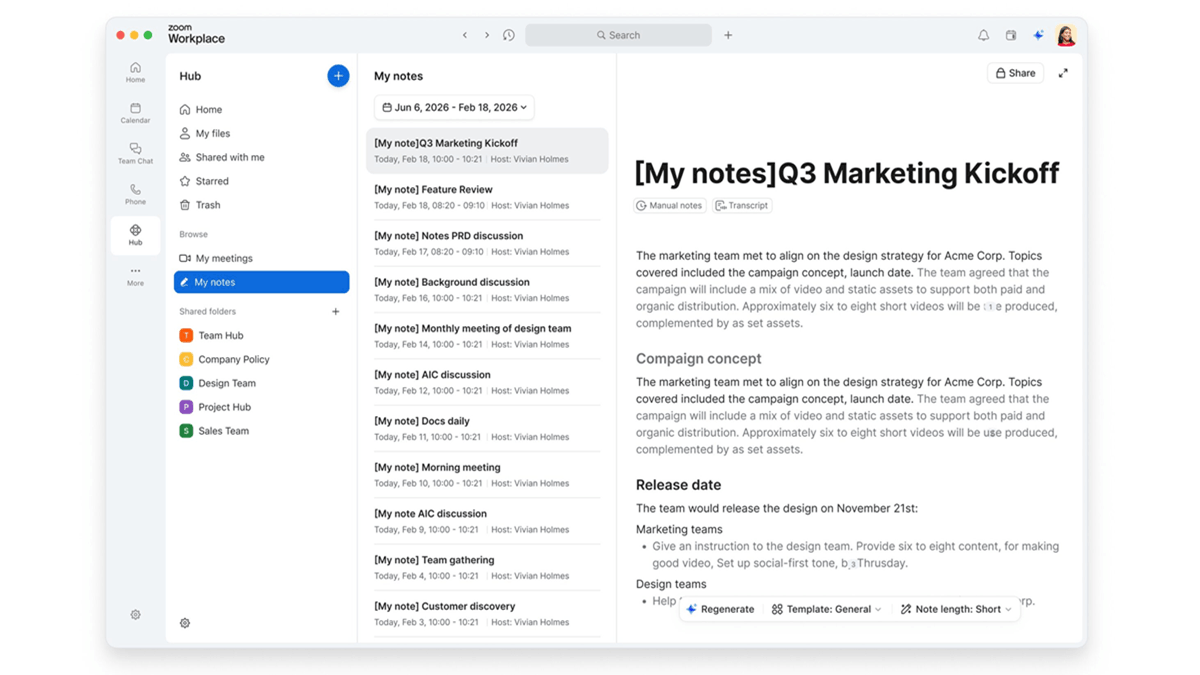Launch the AI Companion sparkle icon
Viewport: 1200px width, 675px height.
pos(1038,34)
